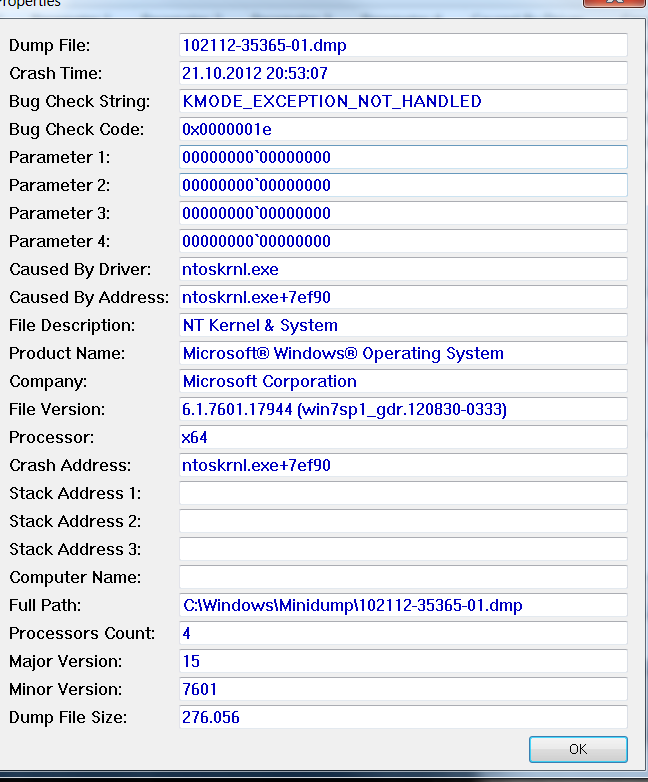Click the Minor Version field showing 7601
This screenshot has width=648, height=782.
click(x=403, y=689)
